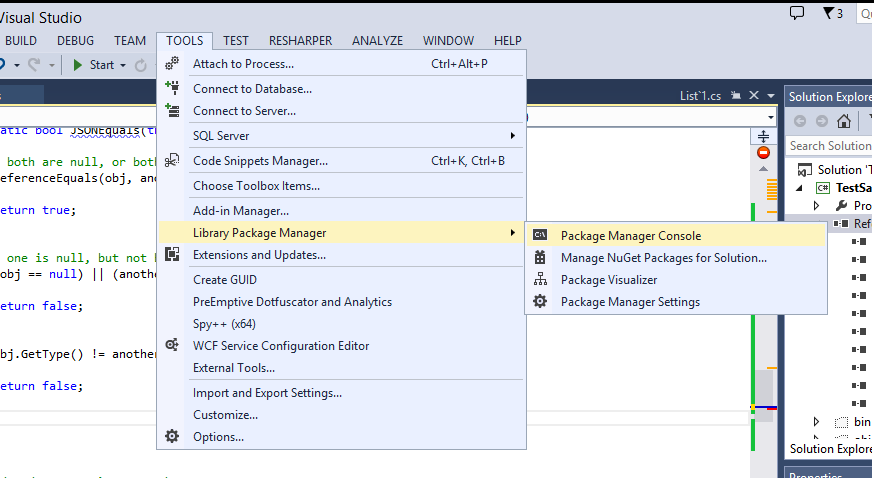Open the feedback speech bubble icon
874x478 pixels.
point(797,13)
